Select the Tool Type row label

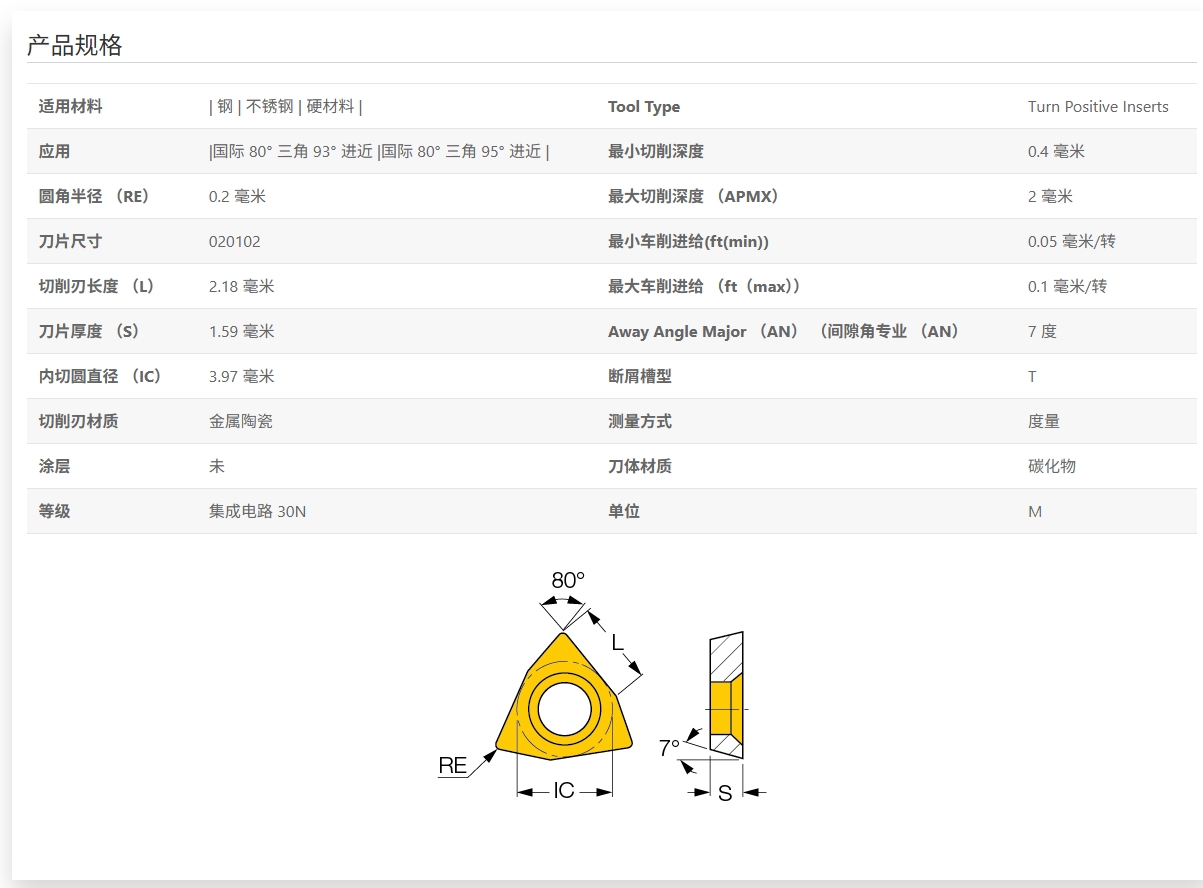coord(643,107)
